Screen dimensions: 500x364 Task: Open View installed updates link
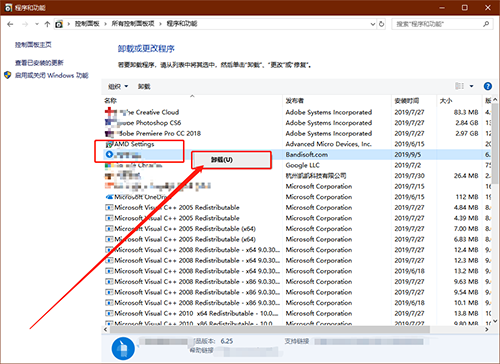click(39, 62)
